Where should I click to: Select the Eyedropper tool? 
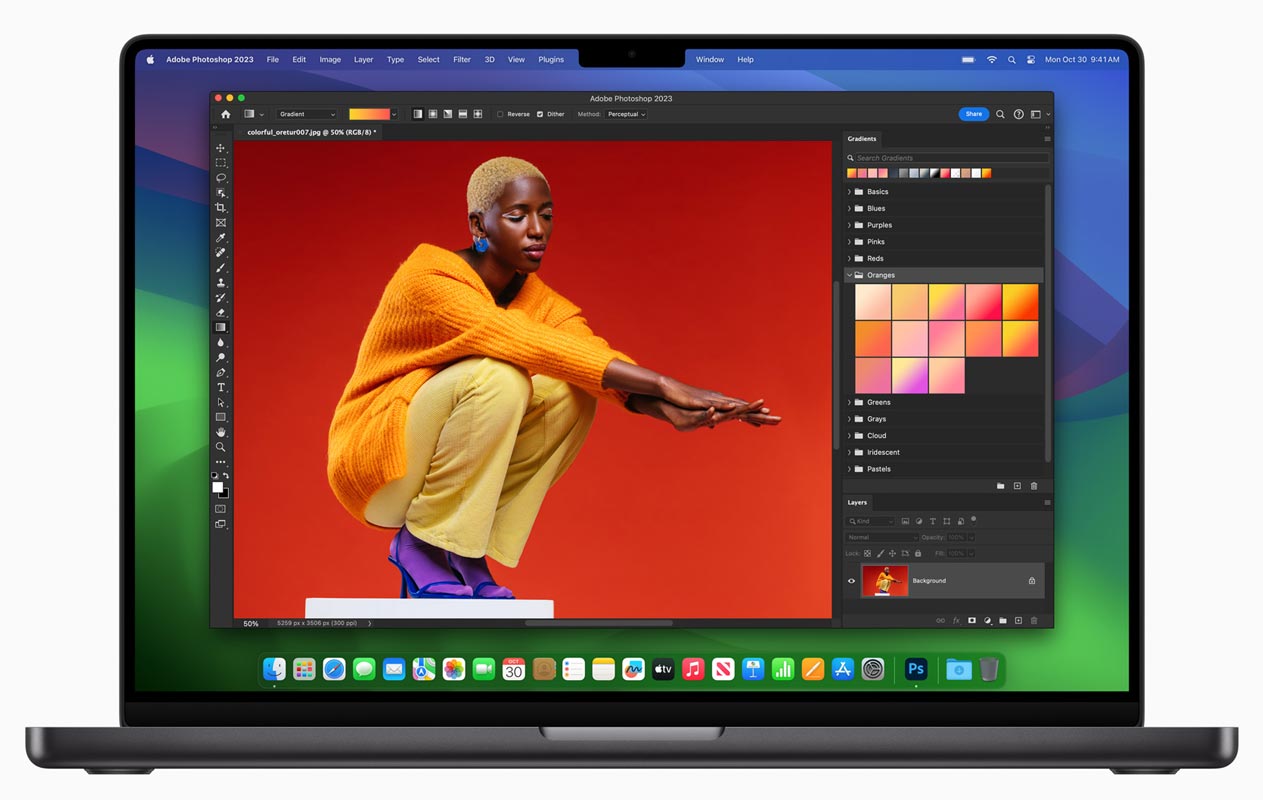point(221,238)
